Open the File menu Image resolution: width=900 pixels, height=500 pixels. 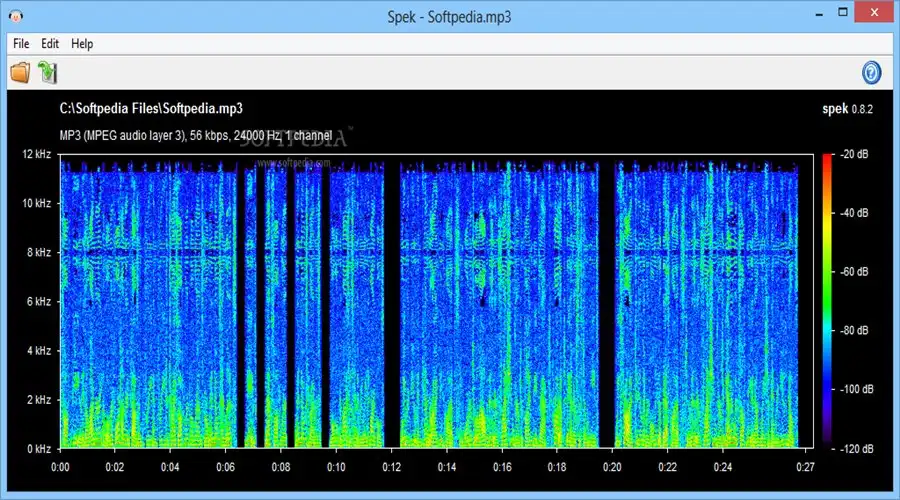pyautogui.click(x=21, y=44)
